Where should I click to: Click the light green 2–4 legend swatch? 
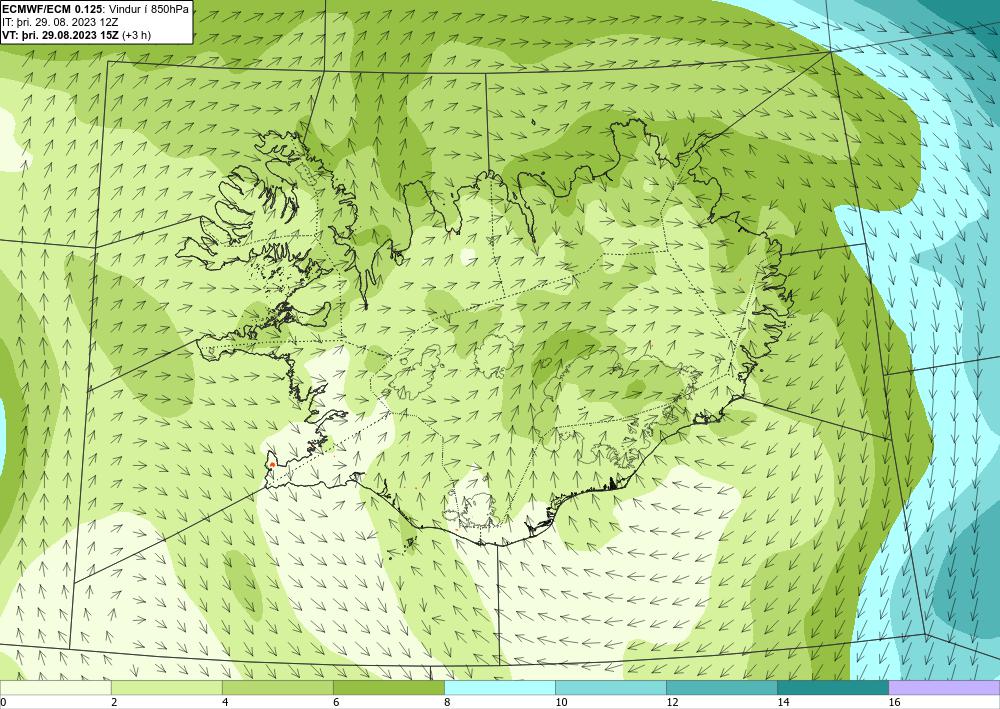(166, 688)
